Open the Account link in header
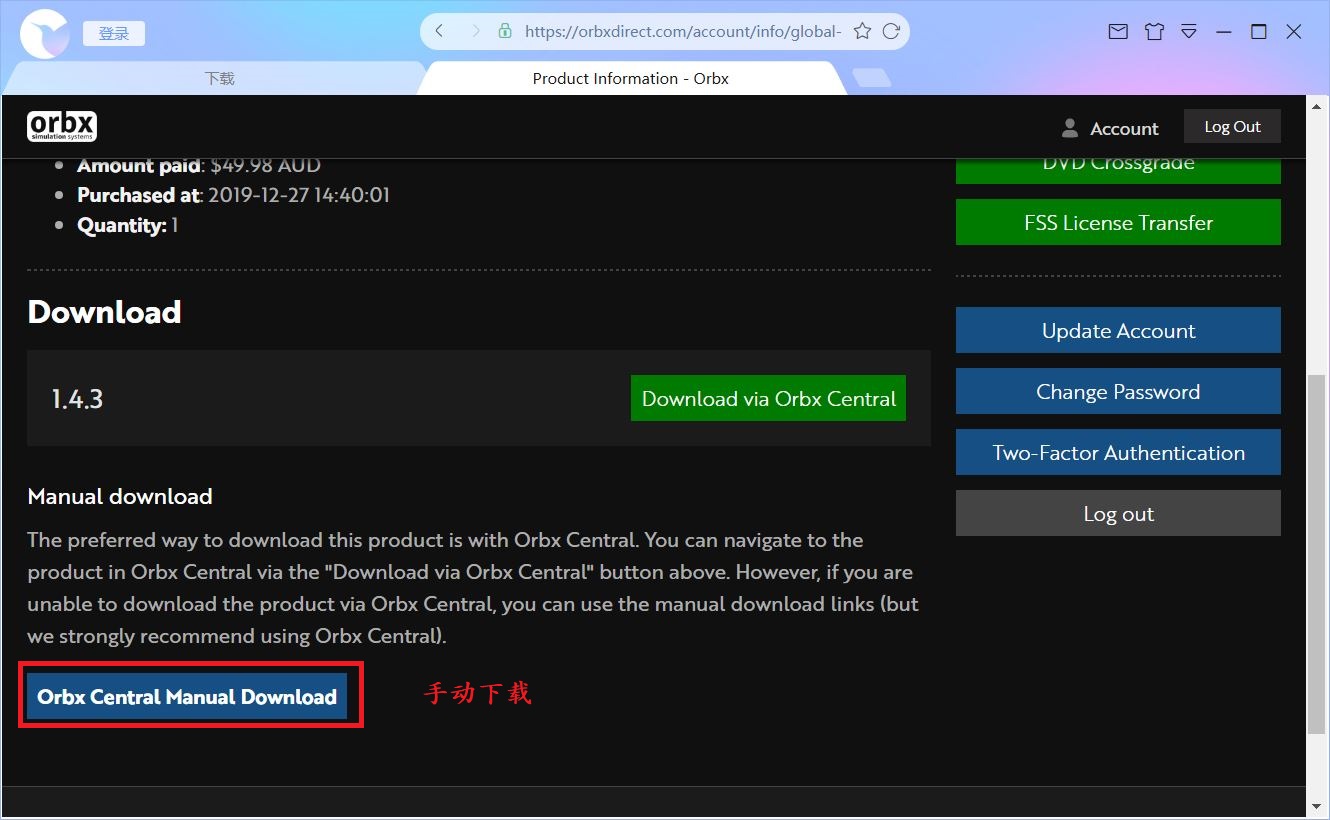Screen dimensions: 1330x820 1124,128
